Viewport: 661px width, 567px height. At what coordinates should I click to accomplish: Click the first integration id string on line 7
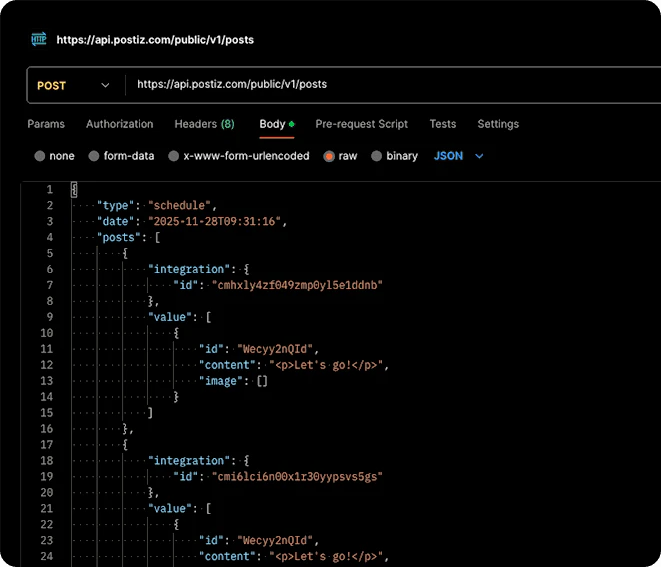pos(297,285)
